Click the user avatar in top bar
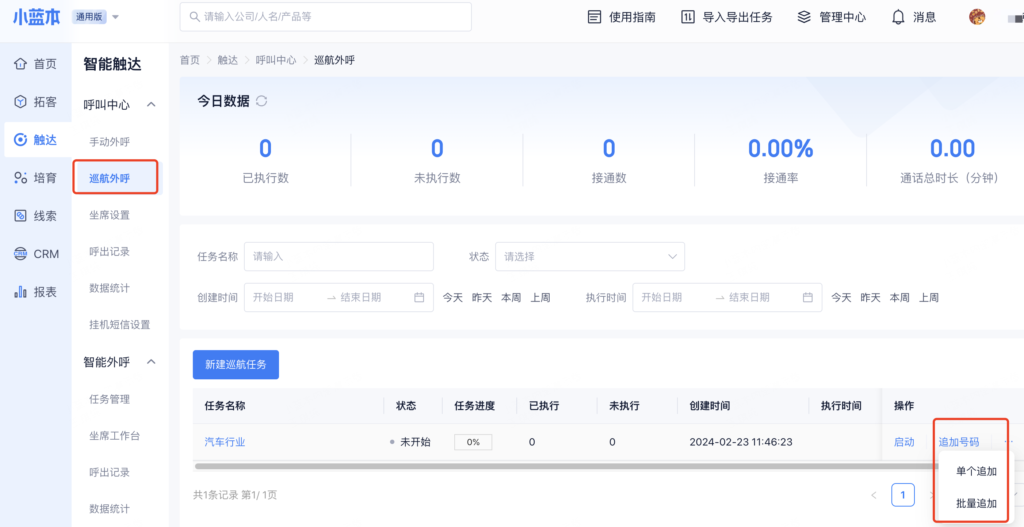This screenshot has height=527, width=1024. click(977, 17)
